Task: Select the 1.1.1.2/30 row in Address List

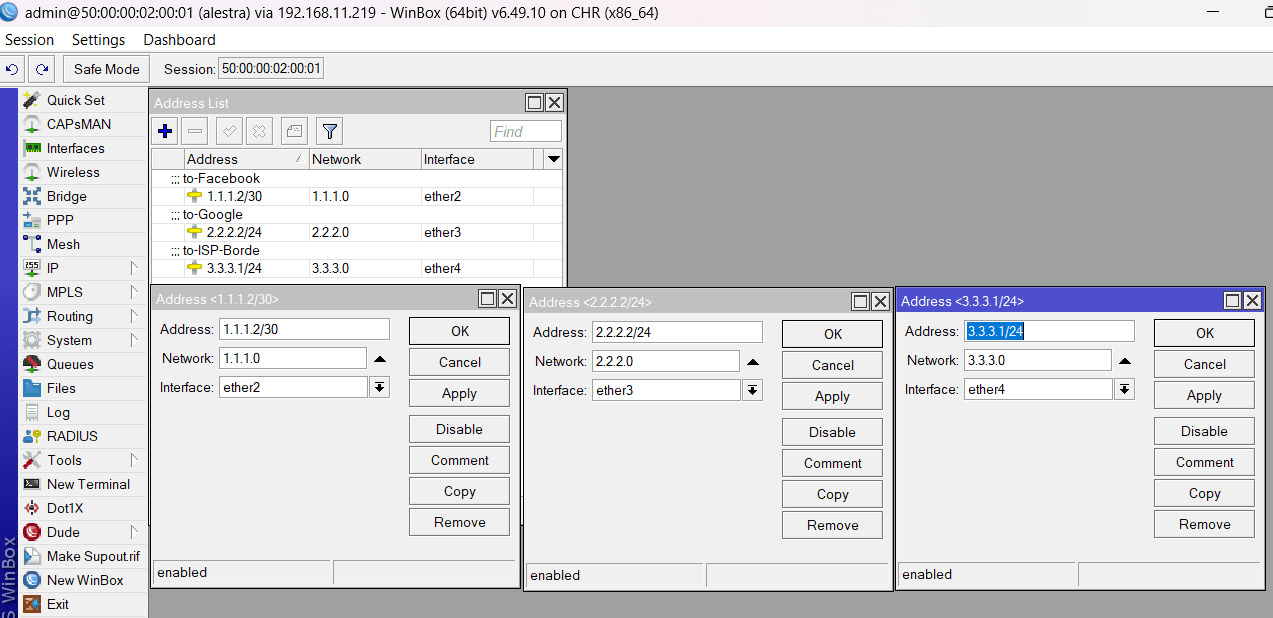Action: [x=357, y=196]
